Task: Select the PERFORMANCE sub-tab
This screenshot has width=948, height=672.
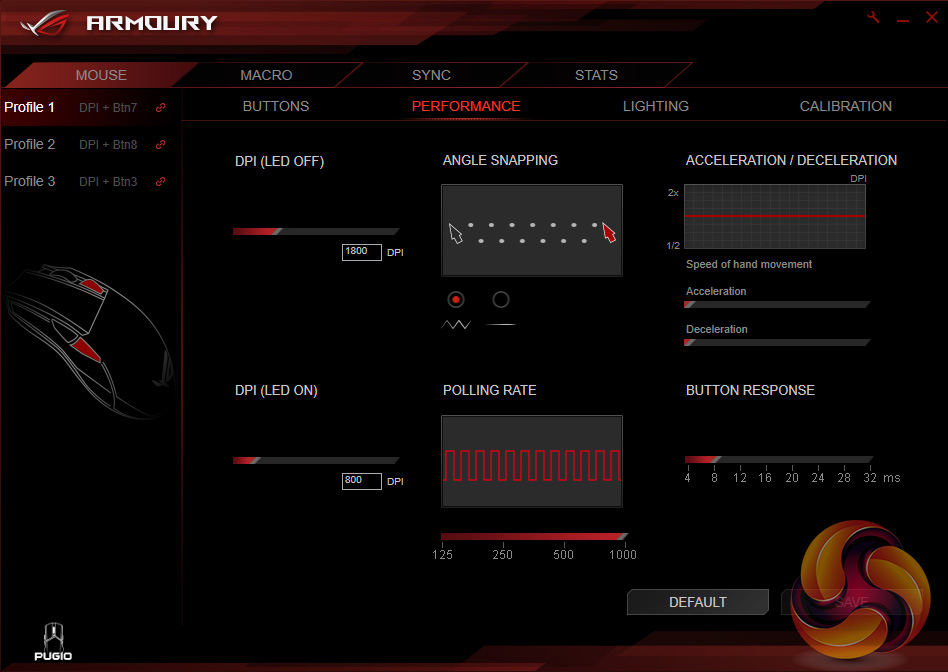Action: (466, 106)
